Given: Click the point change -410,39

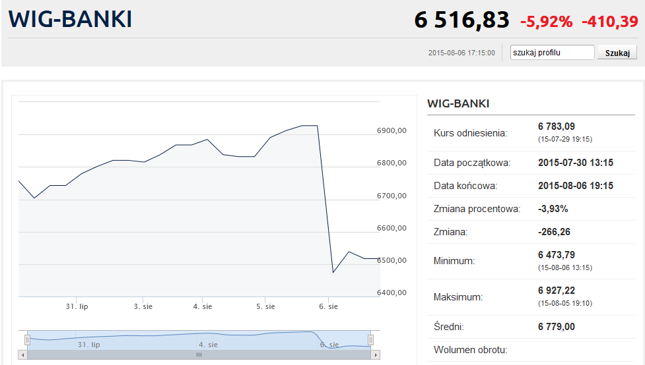Looking at the screenshot, I should click(x=610, y=21).
